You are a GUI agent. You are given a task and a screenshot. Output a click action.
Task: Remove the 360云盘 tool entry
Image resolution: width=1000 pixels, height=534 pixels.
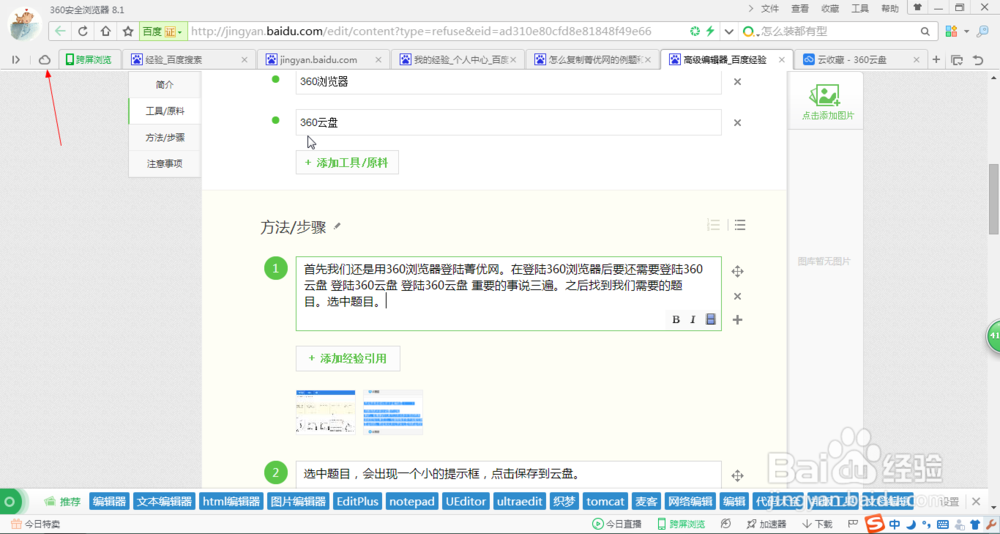(x=737, y=122)
